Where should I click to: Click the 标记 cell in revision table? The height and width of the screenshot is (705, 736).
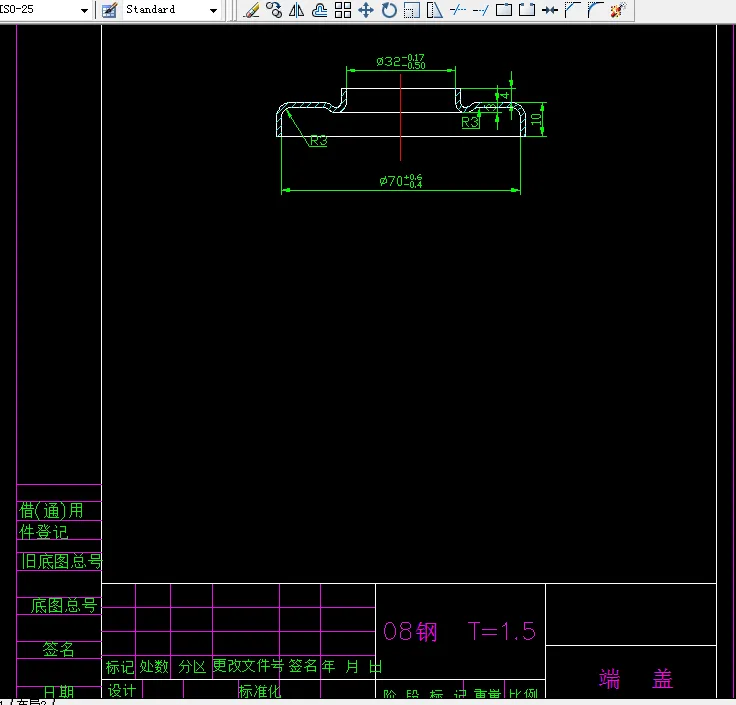click(x=119, y=667)
